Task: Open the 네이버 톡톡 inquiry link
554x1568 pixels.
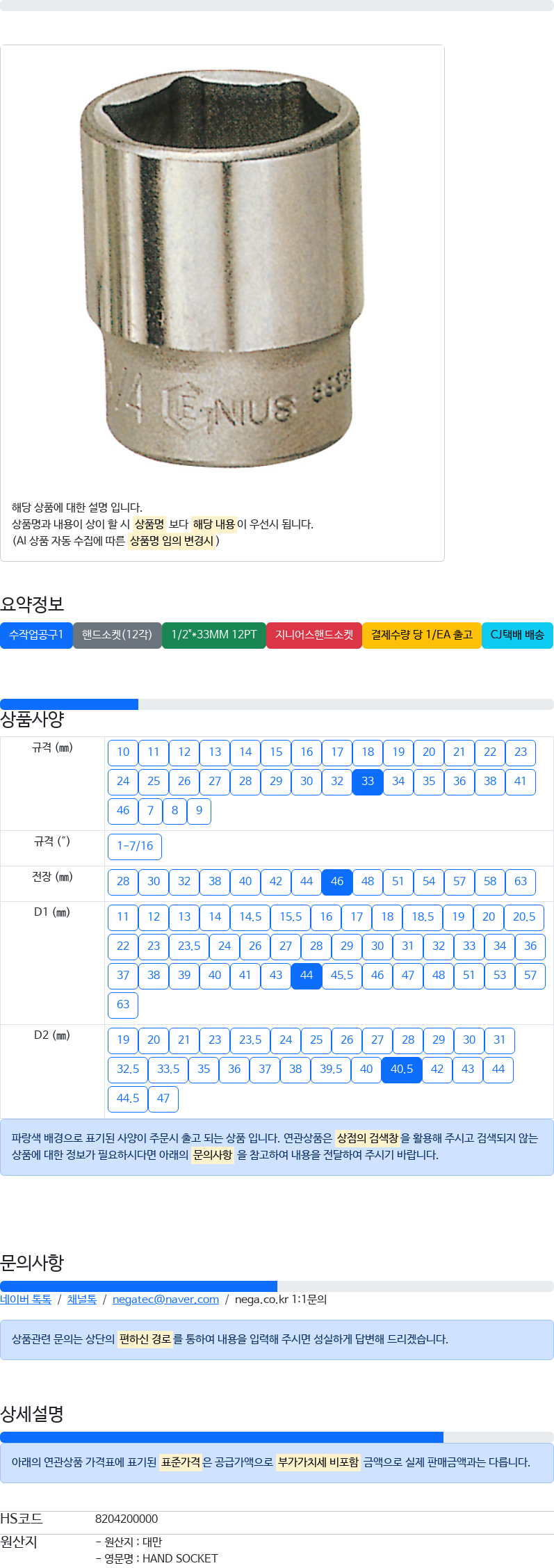Action: (26, 1300)
